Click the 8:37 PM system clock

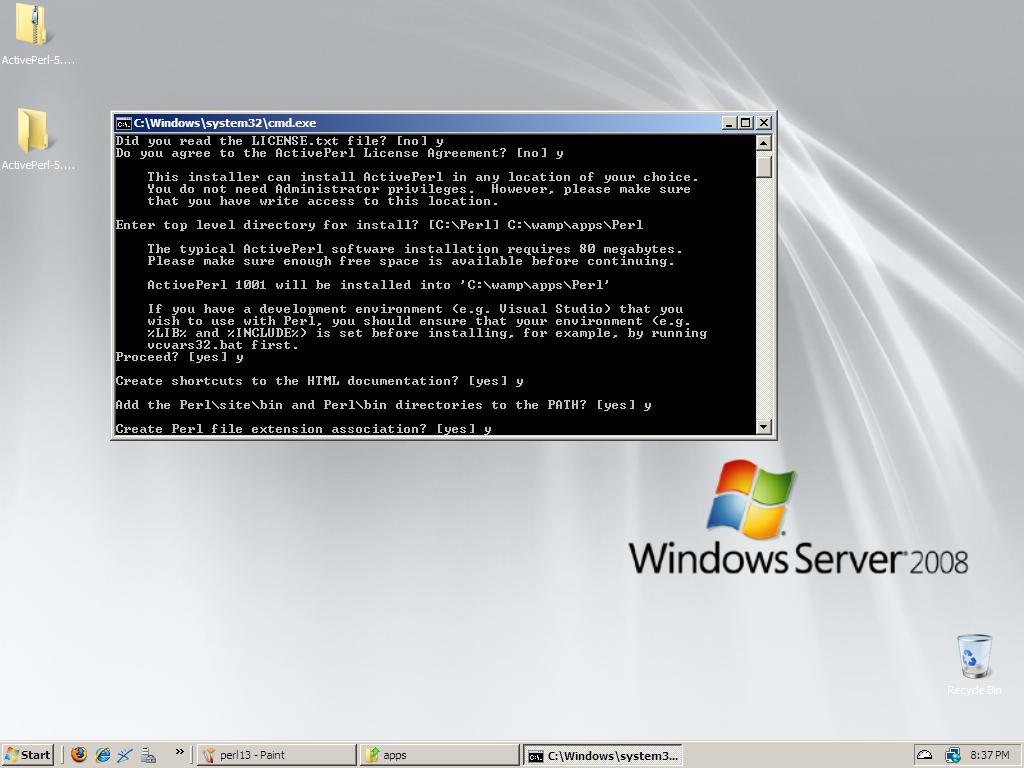pyautogui.click(x=989, y=755)
